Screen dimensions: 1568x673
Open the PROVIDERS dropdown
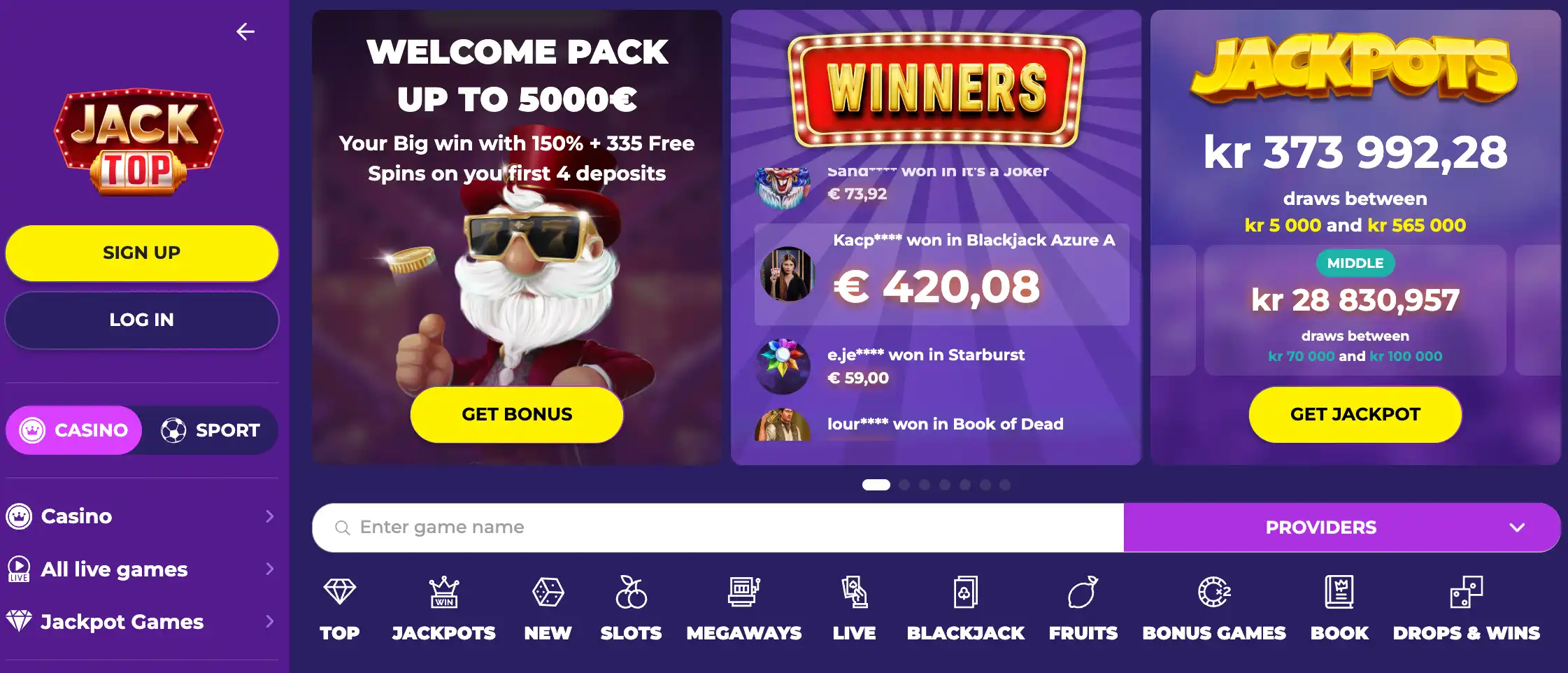click(x=1341, y=527)
